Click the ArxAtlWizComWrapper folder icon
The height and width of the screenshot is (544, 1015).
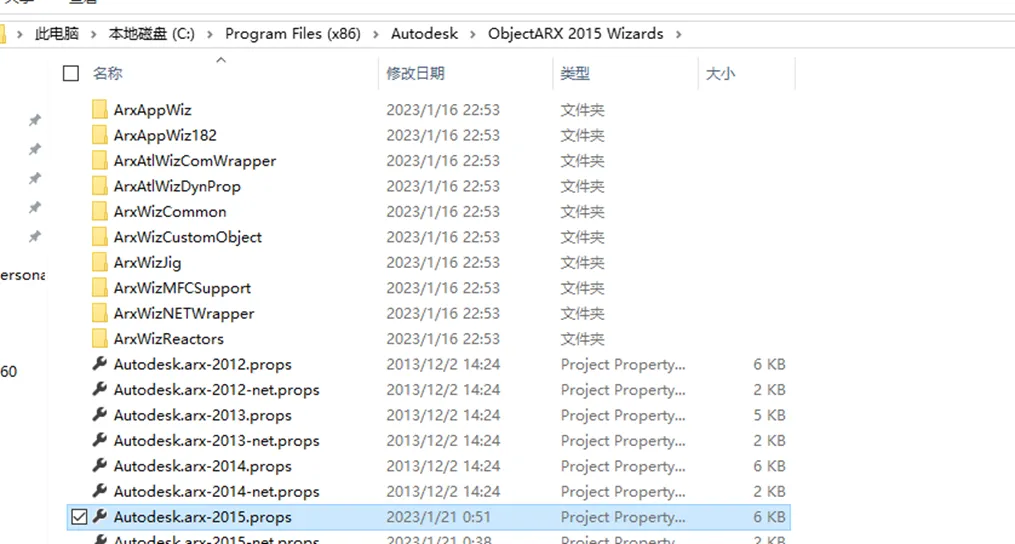coord(100,161)
